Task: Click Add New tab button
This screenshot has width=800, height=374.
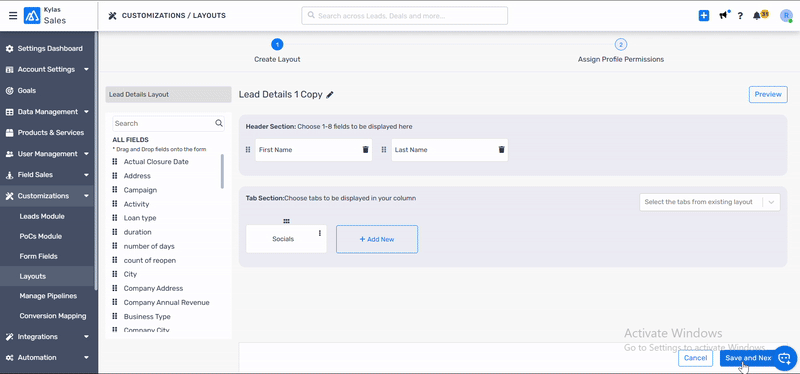Action: (x=377, y=239)
